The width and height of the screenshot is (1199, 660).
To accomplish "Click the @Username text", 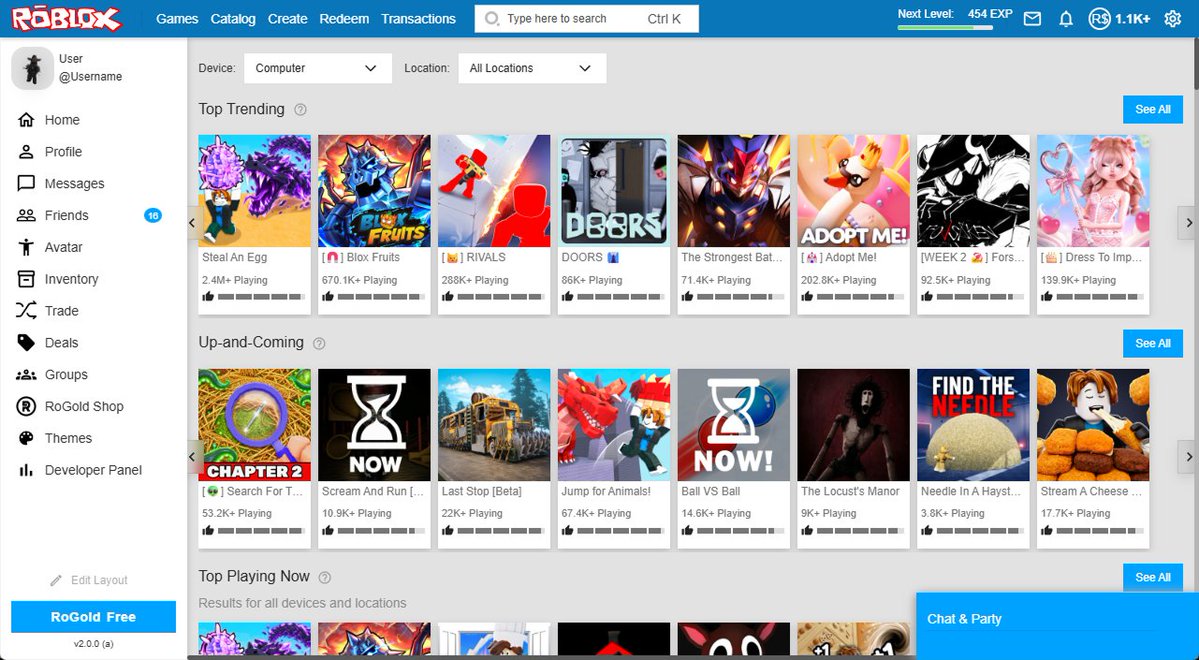I will click(x=90, y=76).
